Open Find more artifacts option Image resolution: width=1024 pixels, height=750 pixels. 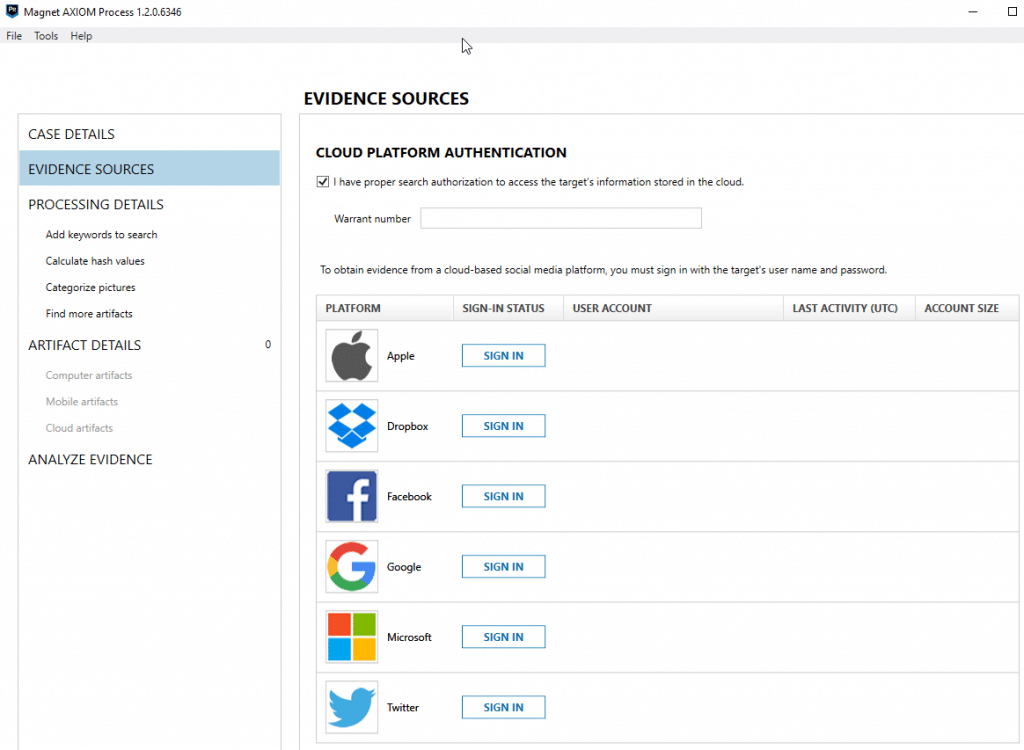pyautogui.click(x=89, y=314)
